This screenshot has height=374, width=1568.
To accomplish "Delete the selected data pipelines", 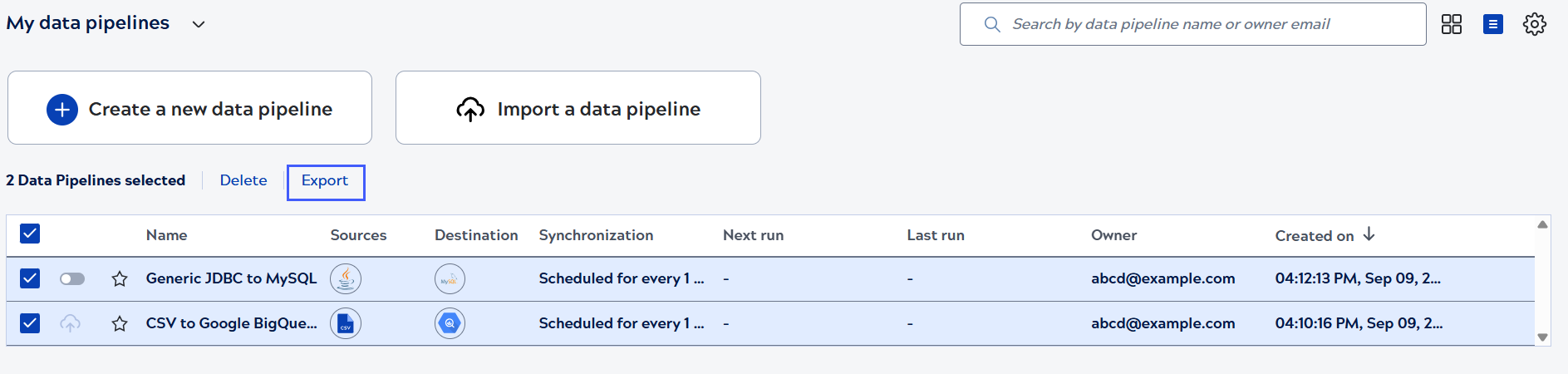I will (x=243, y=180).
